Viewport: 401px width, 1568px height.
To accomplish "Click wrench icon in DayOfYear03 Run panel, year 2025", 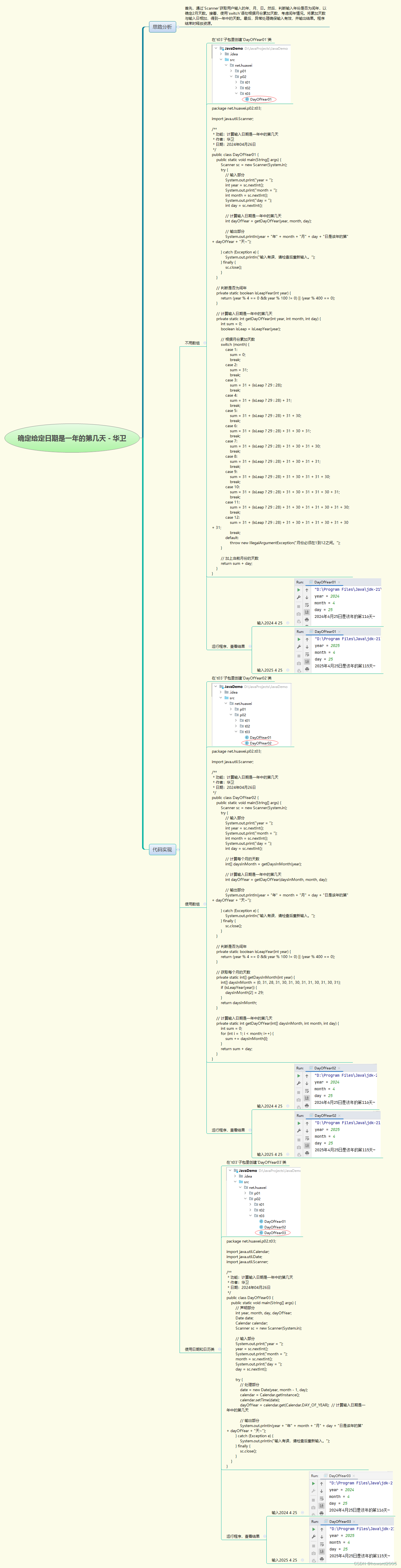I will 314,1536.
